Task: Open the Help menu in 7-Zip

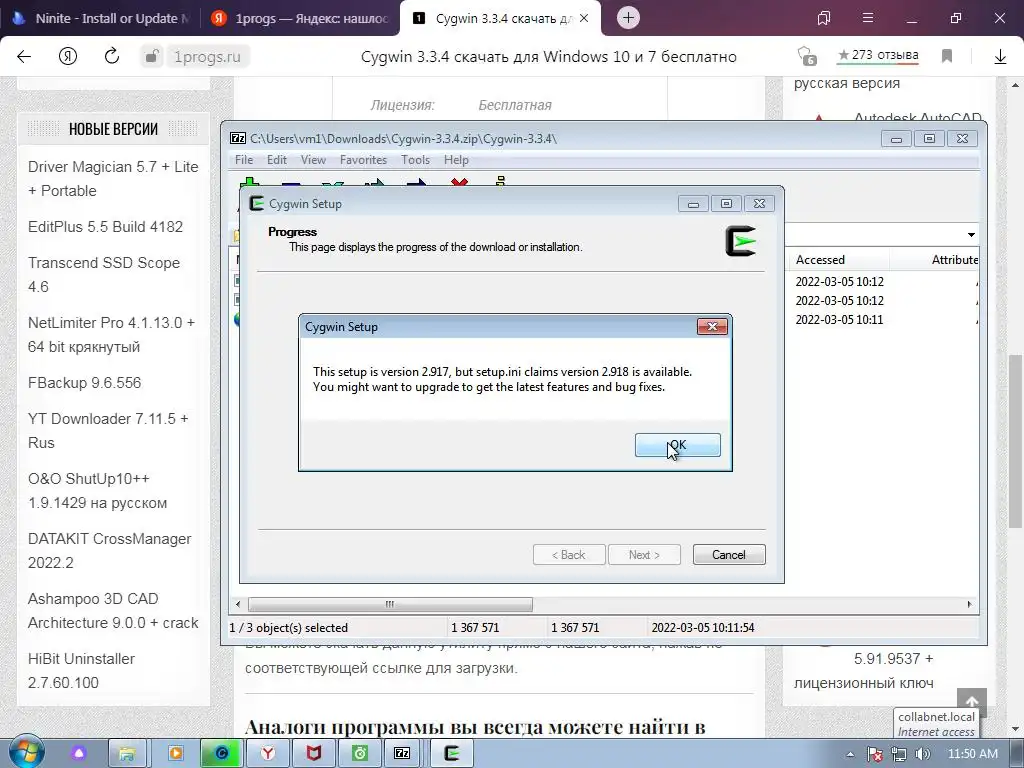Action: click(x=456, y=160)
